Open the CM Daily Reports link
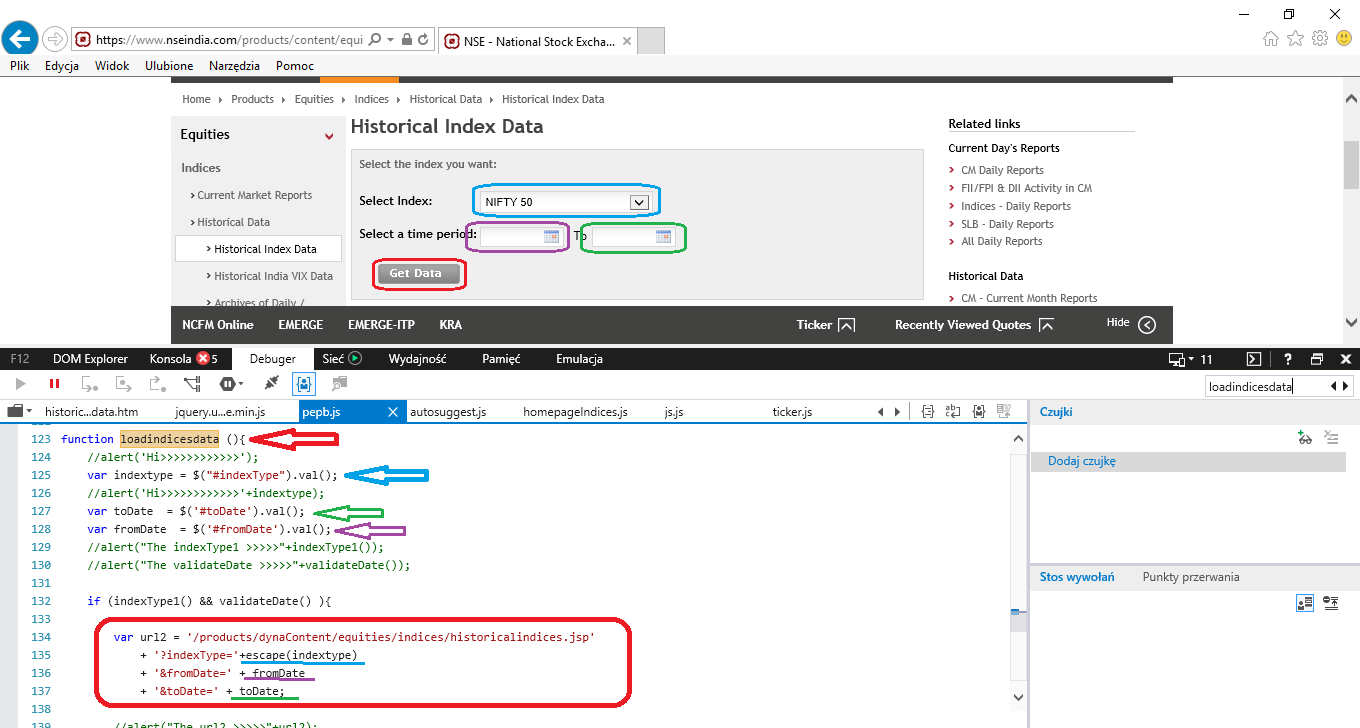Screen dimensions: 1360x728 [x=1002, y=170]
